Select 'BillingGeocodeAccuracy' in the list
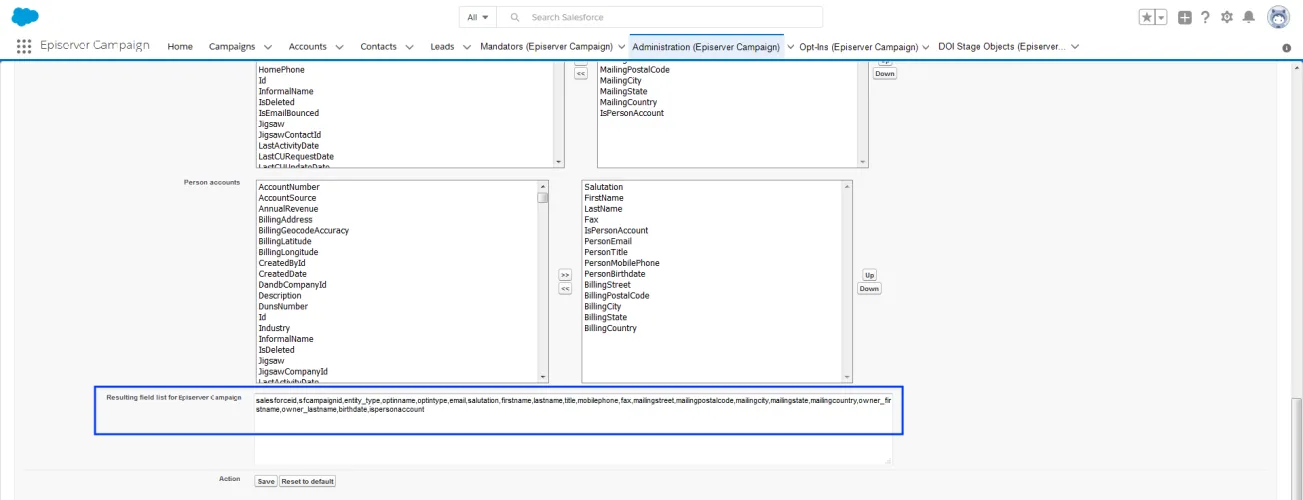1303x500 pixels. coord(304,230)
